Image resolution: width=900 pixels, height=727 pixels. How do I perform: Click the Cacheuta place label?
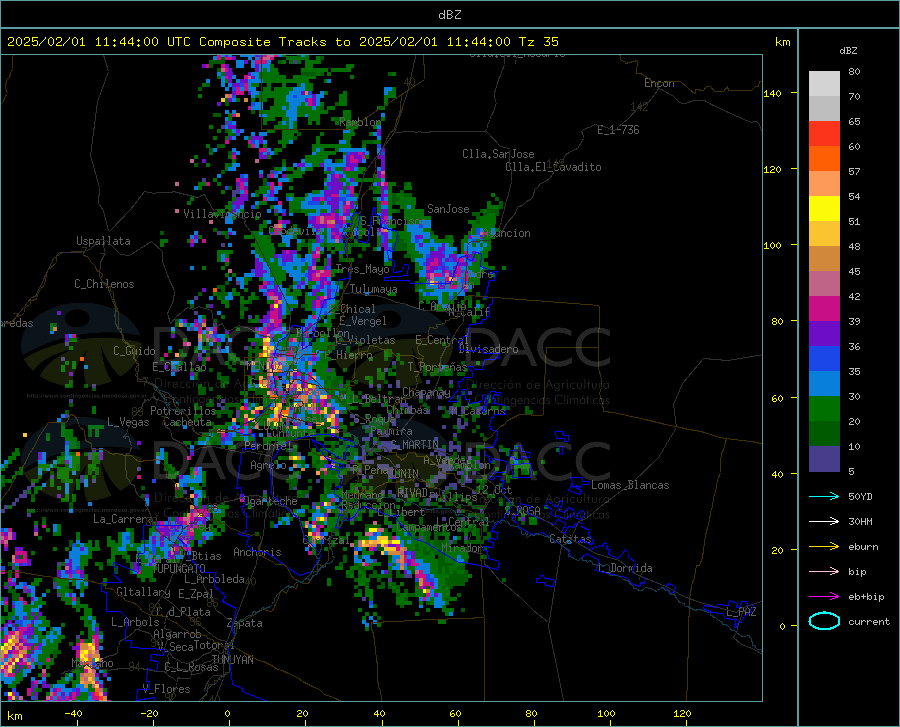(x=187, y=422)
